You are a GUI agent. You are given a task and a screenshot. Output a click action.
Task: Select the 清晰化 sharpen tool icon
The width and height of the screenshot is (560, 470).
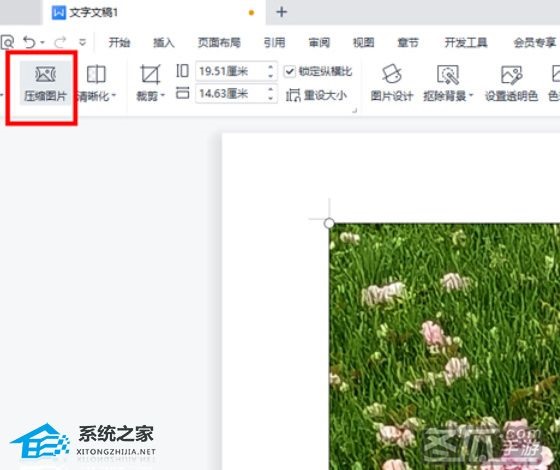point(96,75)
